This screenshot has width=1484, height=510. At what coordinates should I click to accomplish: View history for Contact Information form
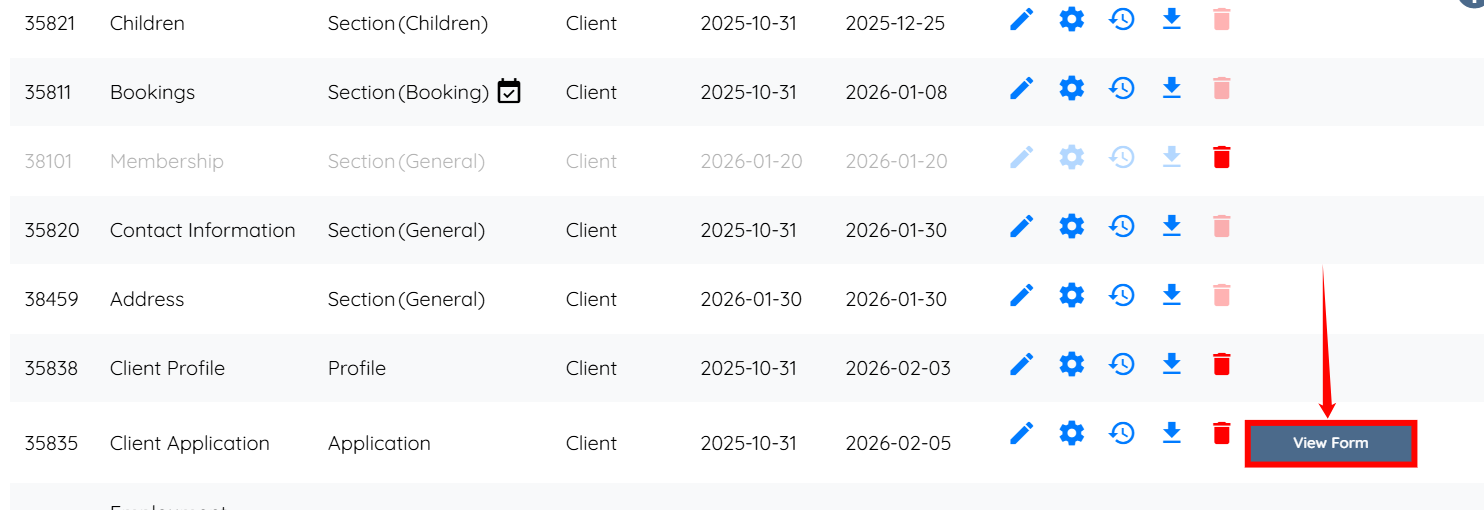pos(1122,226)
